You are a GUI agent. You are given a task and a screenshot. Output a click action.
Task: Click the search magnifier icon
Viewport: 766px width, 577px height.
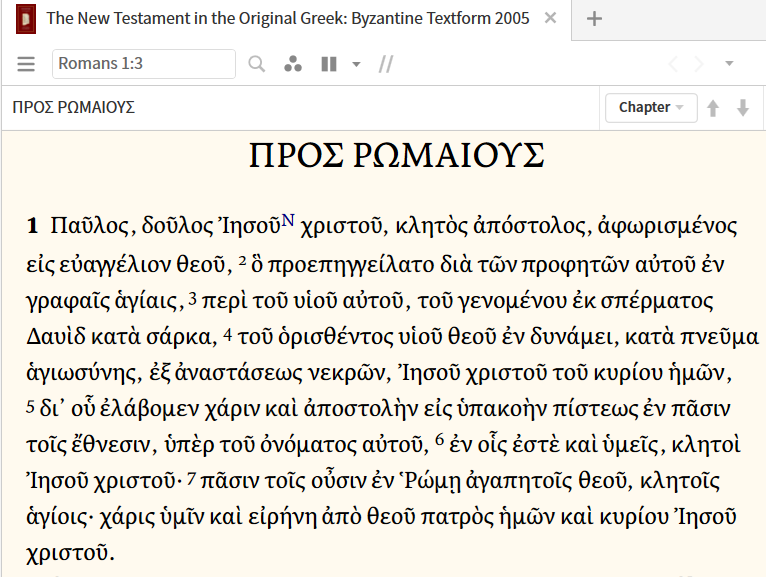pyautogui.click(x=257, y=64)
